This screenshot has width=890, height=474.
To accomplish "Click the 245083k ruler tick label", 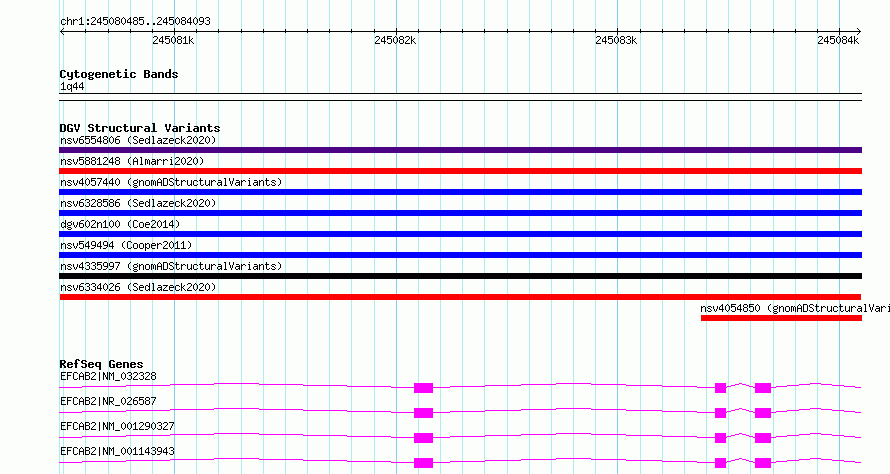I will [x=616, y=41].
